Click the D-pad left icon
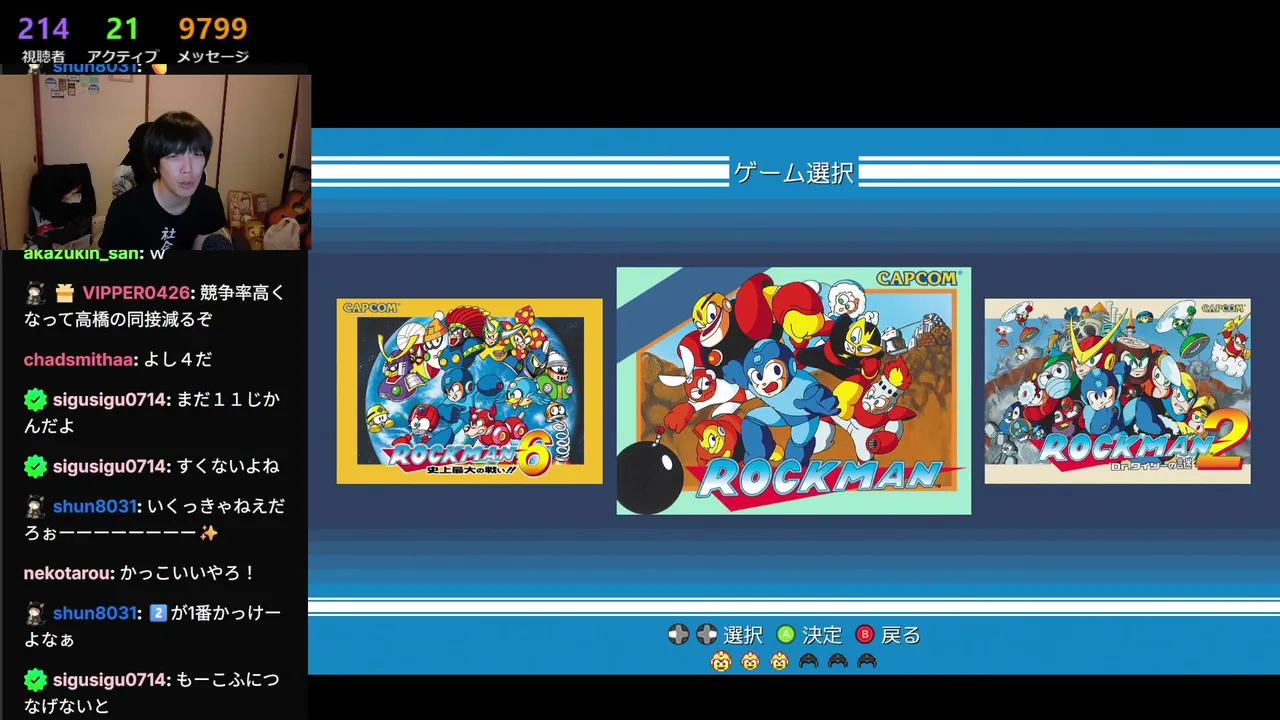Screen dimensions: 1280x720 pyautogui.click(x=678, y=634)
